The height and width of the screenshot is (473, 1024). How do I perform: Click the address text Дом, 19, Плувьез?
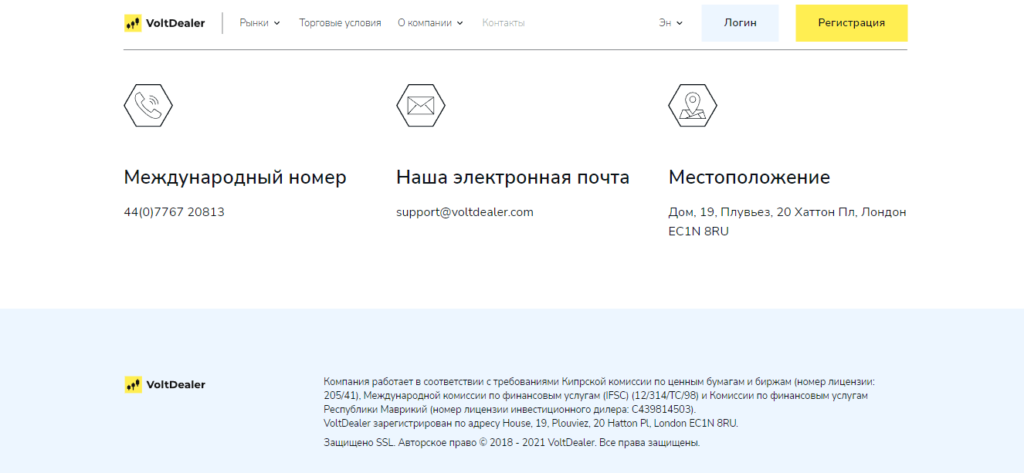point(787,221)
